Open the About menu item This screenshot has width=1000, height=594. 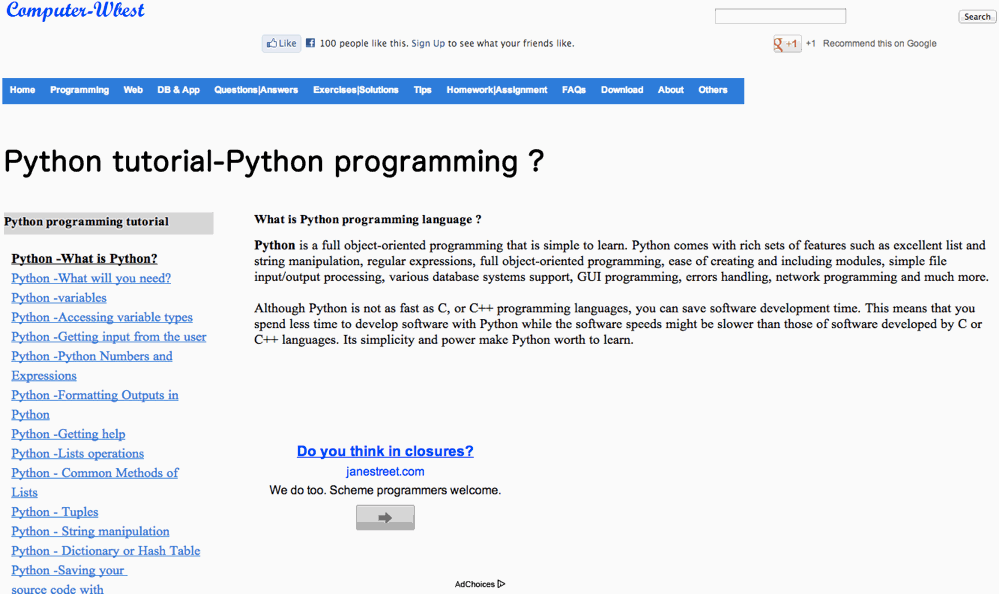(671, 90)
